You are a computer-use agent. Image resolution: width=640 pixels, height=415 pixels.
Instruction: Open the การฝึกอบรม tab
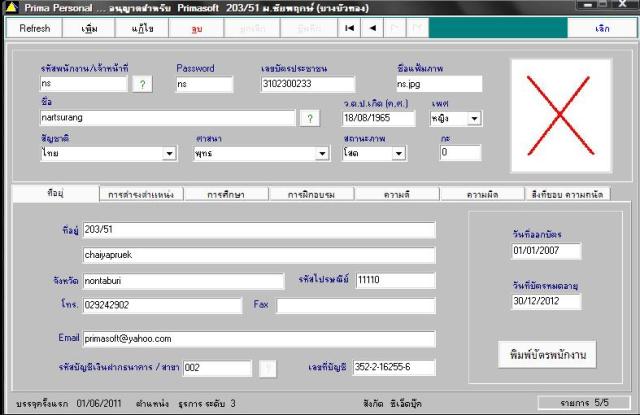click(311, 194)
